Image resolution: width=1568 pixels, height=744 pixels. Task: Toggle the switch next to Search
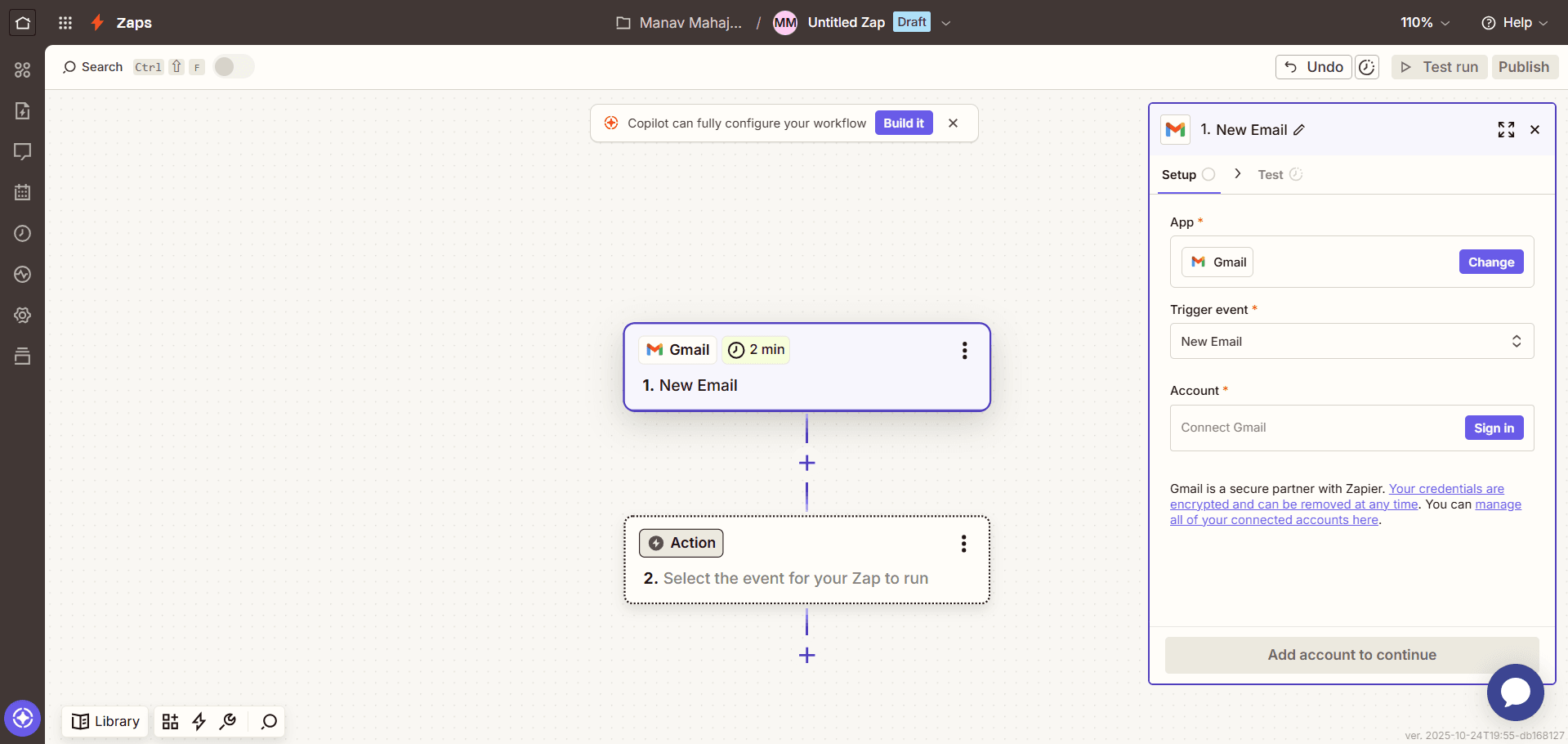[234, 67]
